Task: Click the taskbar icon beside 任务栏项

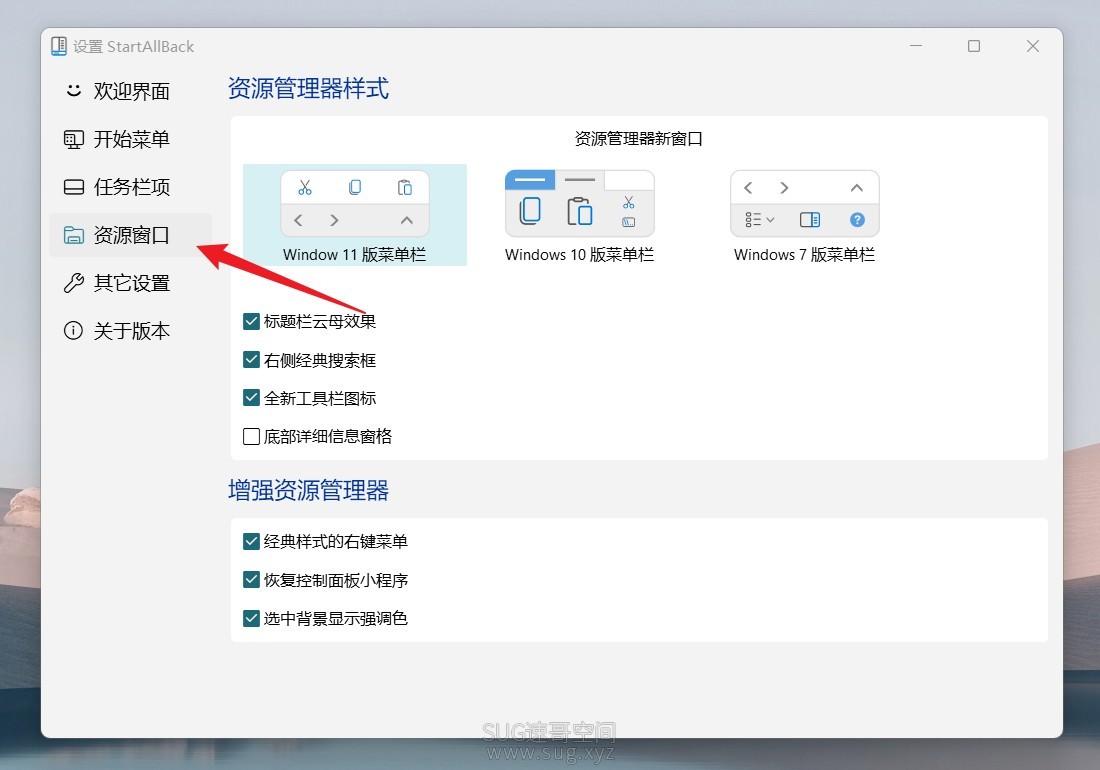Action: 74,187
